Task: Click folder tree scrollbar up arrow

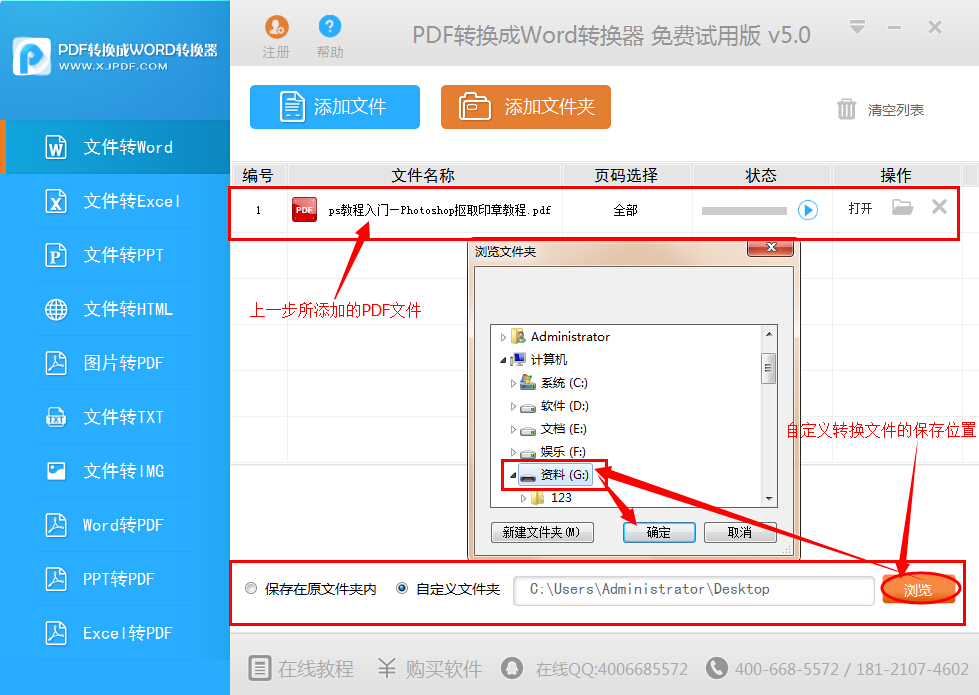Action: click(x=769, y=334)
